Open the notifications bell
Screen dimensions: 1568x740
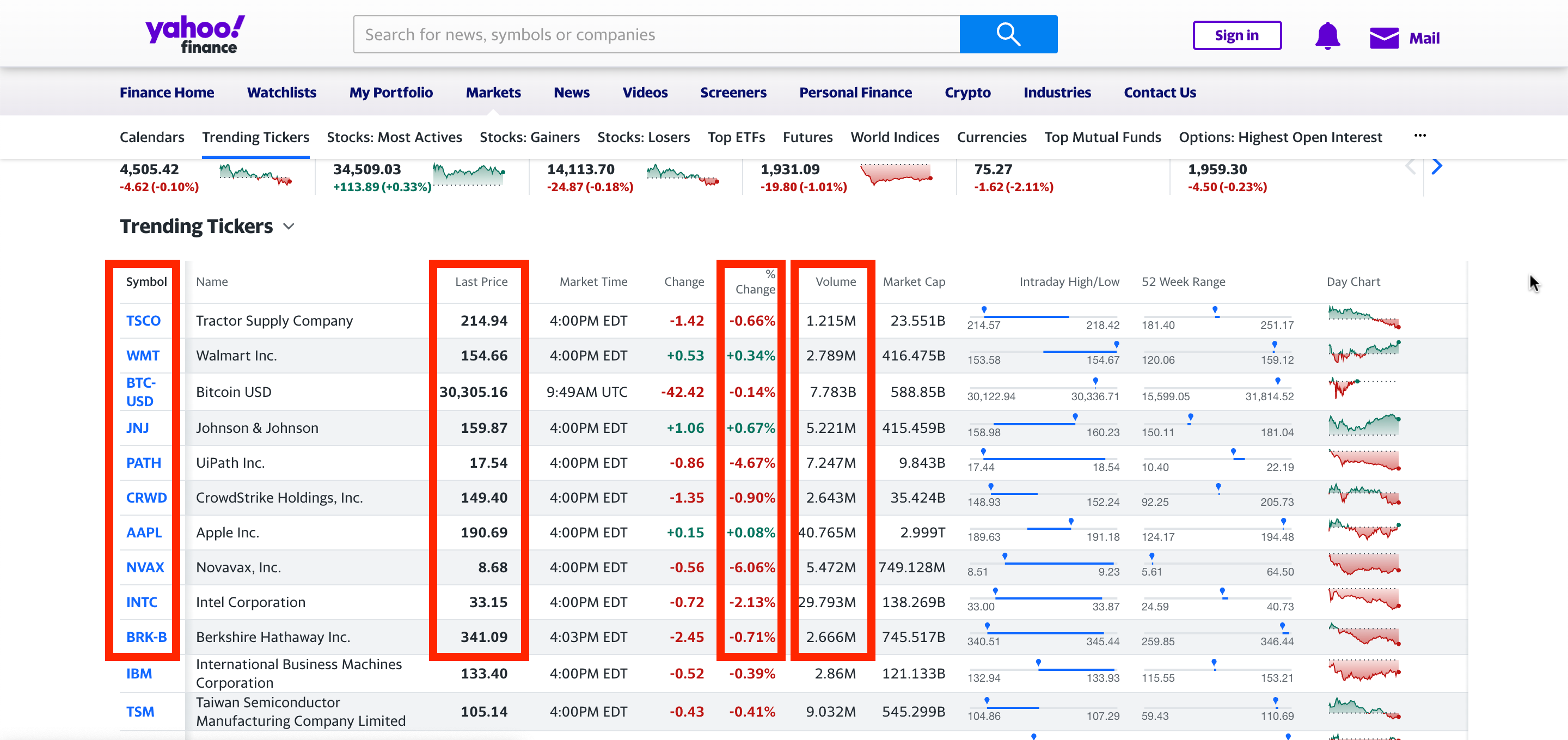(1327, 36)
